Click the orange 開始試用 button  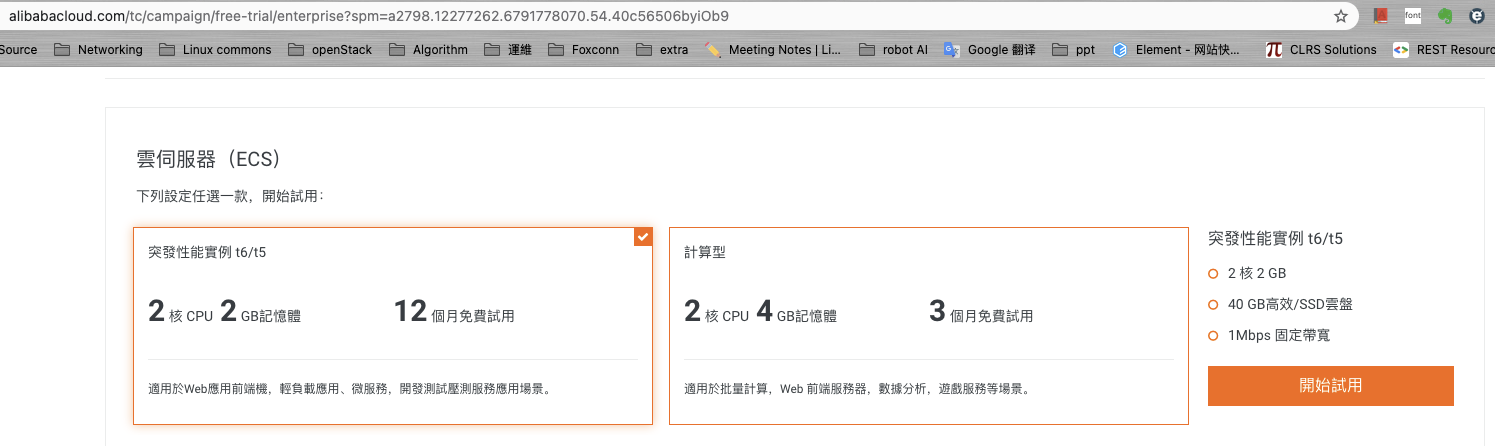(x=1330, y=385)
